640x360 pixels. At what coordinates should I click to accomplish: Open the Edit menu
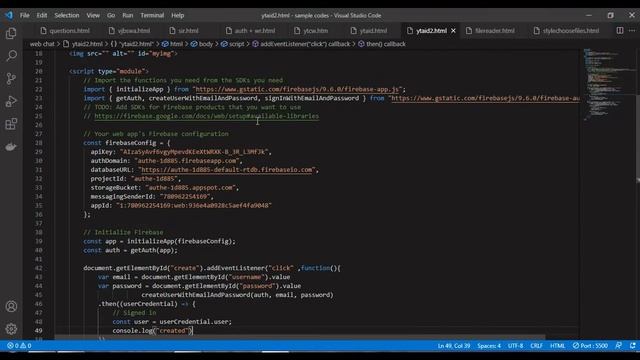tap(42, 16)
